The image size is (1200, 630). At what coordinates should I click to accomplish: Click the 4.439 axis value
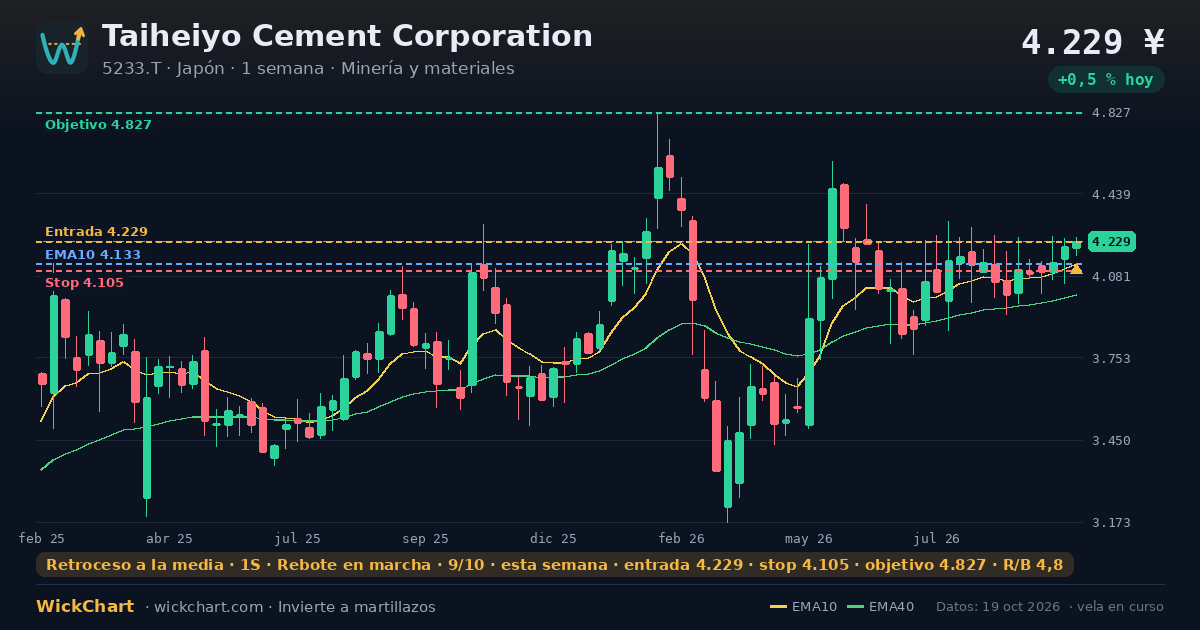(x=1112, y=194)
